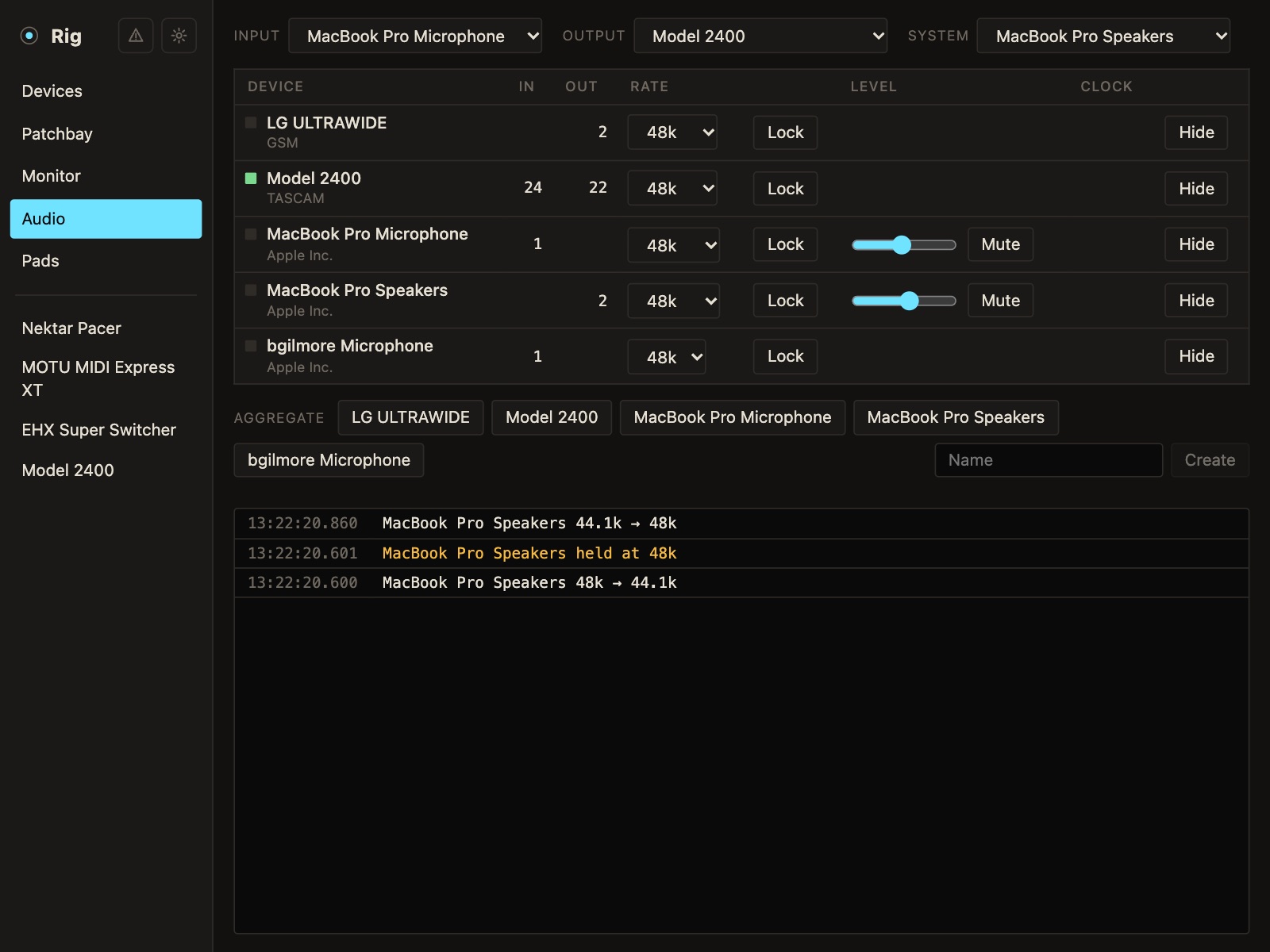Image resolution: width=1270 pixels, height=952 pixels.
Task: Open LG ULTRAWIDE sample rate dropdown
Action: coord(672,132)
